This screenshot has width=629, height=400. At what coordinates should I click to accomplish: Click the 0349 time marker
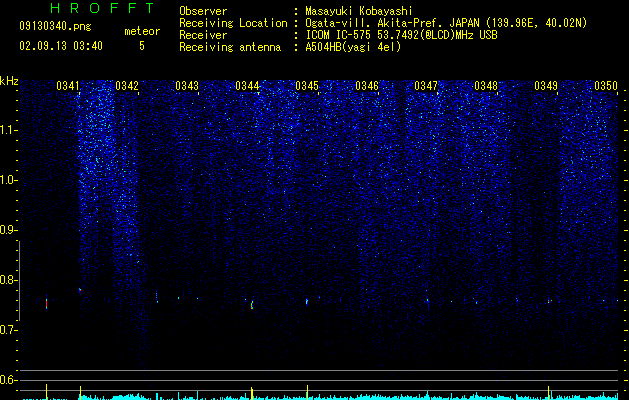(546, 86)
